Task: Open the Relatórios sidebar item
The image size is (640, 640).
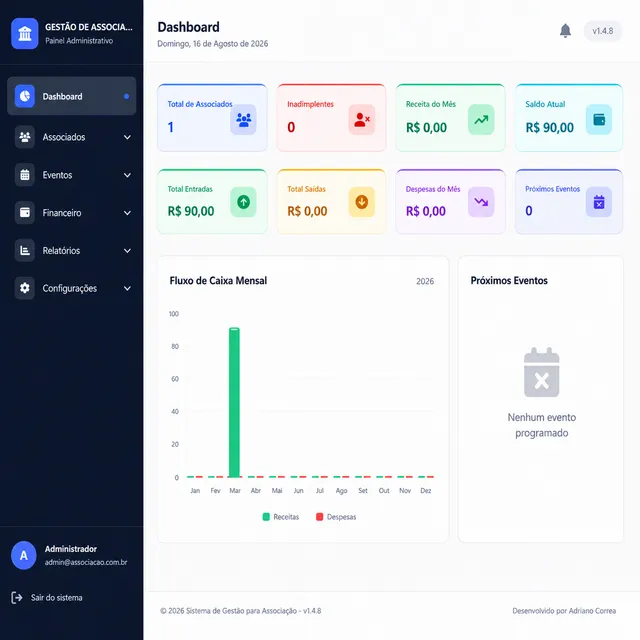Action: click(x=71, y=250)
